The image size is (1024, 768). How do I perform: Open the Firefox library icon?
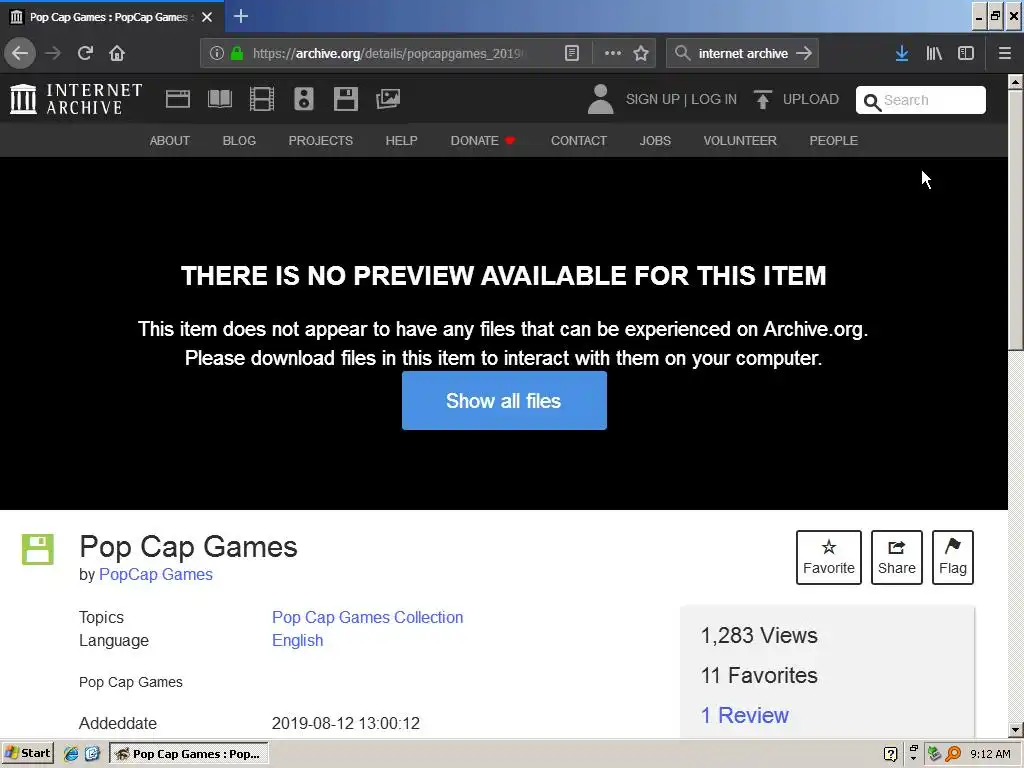click(x=934, y=53)
